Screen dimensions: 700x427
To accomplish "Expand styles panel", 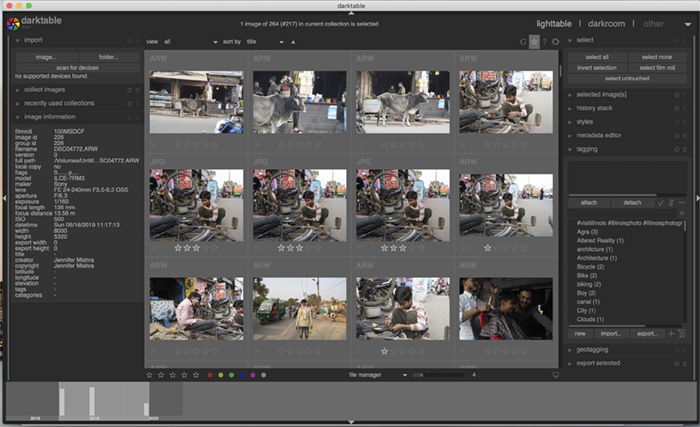I will (x=570, y=122).
